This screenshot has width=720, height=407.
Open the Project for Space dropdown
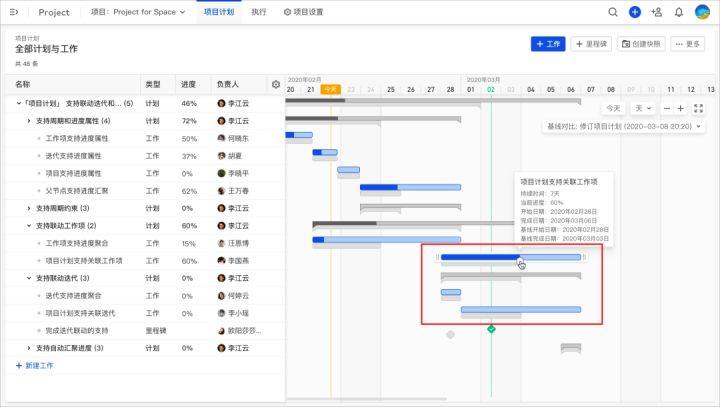point(138,12)
